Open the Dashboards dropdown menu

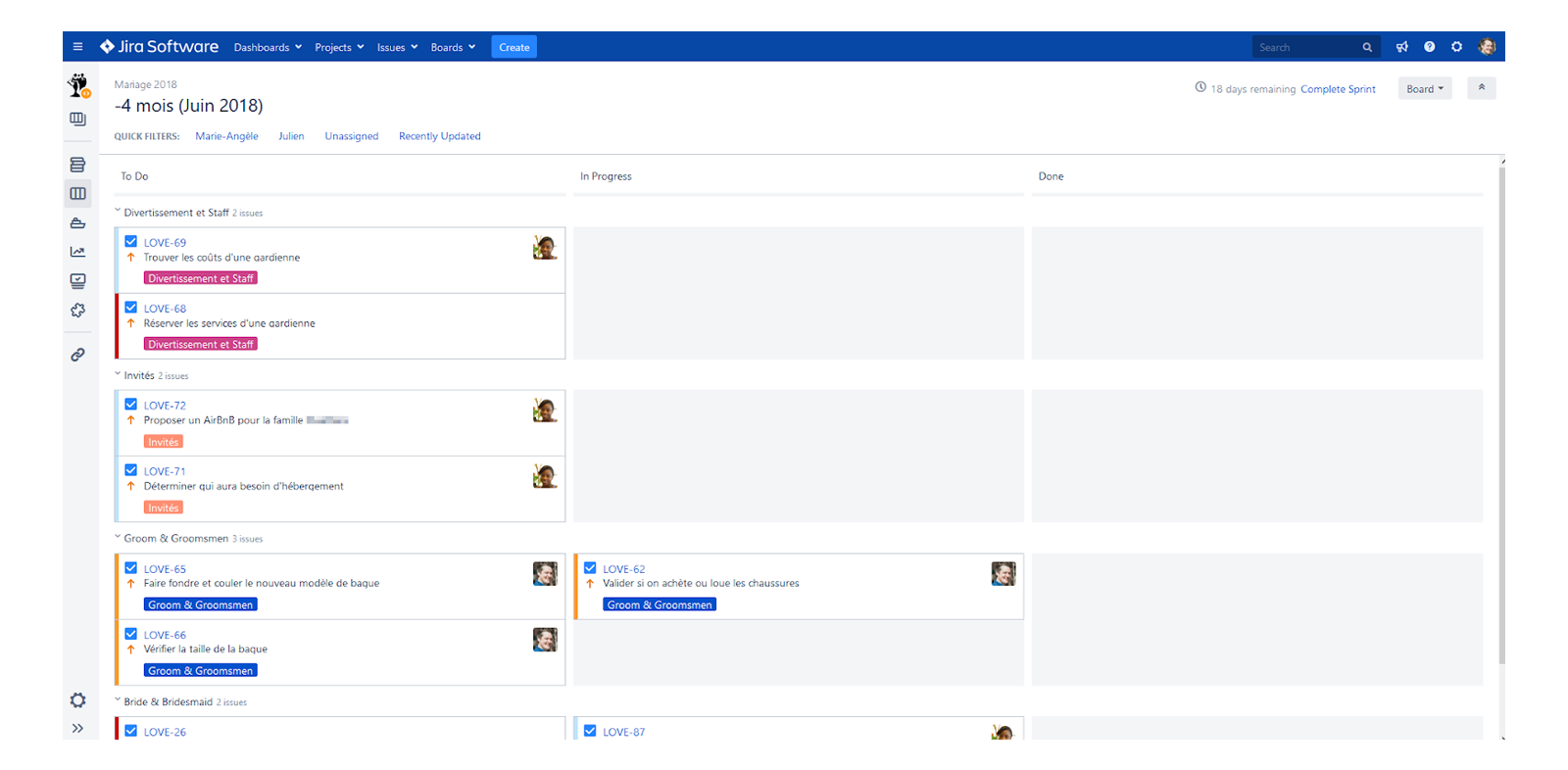tap(268, 47)
